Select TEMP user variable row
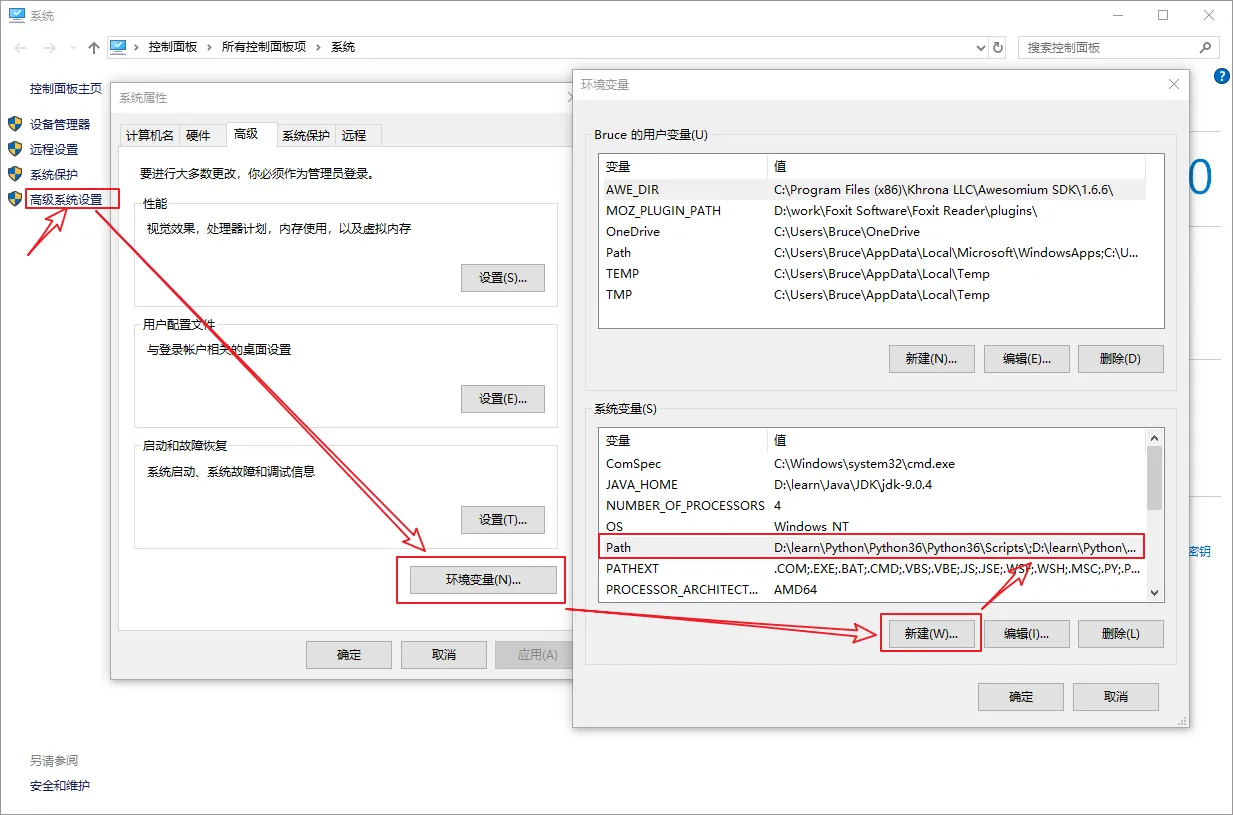1233x815 pixels. tap(872, 273)
